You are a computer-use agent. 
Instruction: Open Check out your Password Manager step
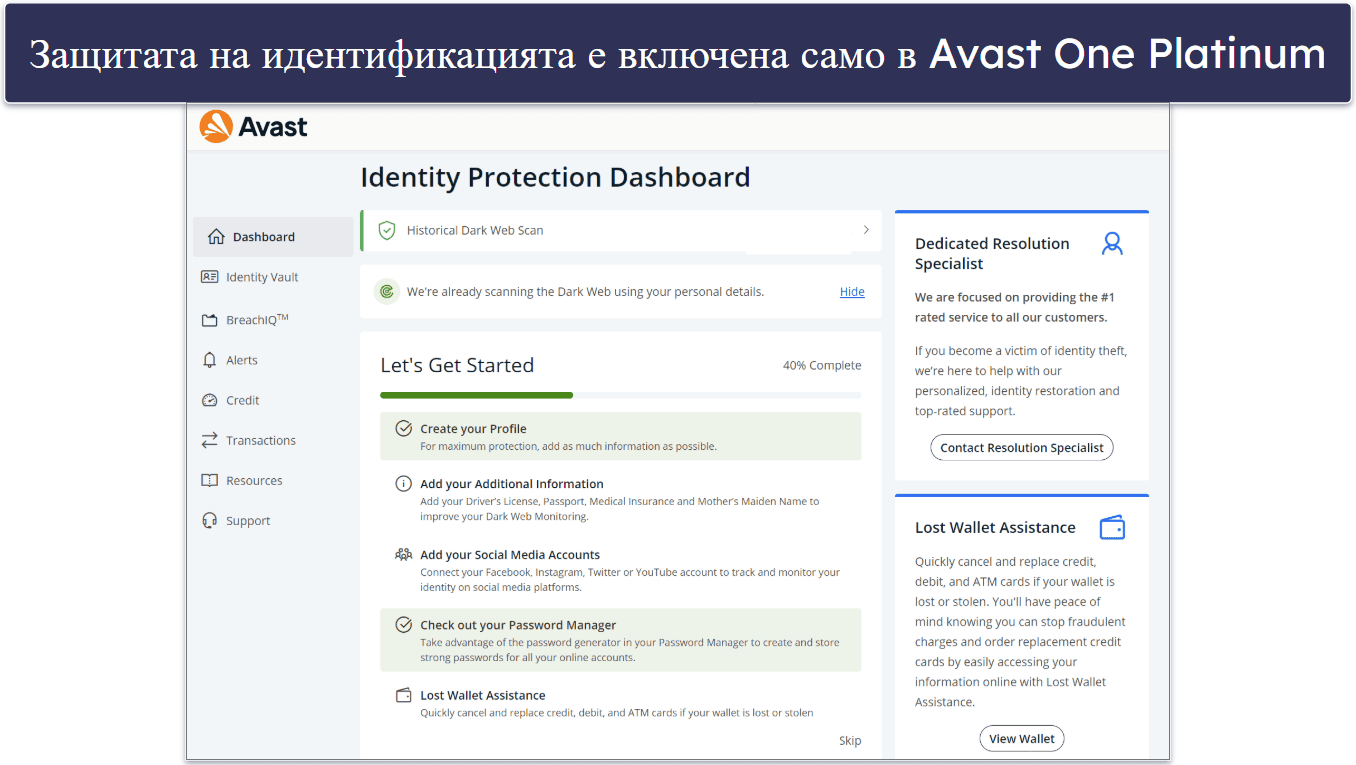tap(620, 640)
